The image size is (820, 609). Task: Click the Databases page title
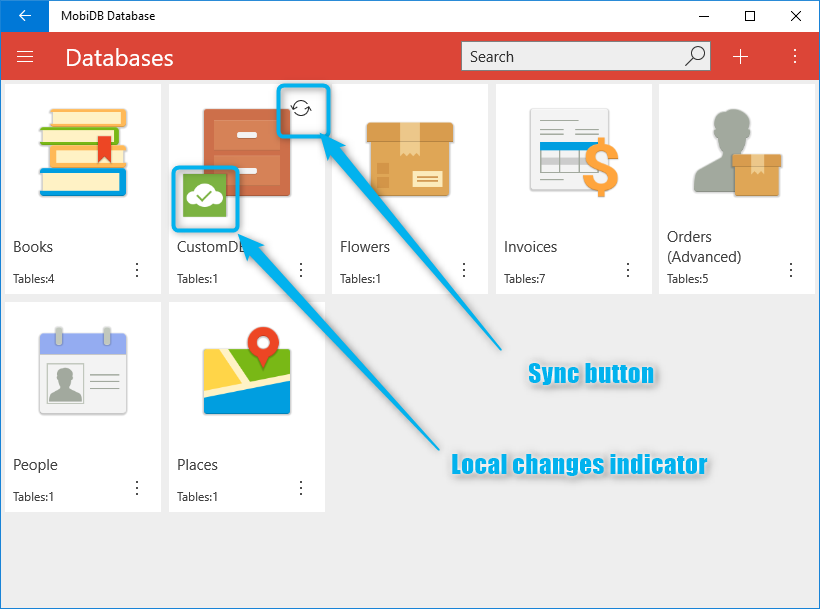tap(119, 58)
